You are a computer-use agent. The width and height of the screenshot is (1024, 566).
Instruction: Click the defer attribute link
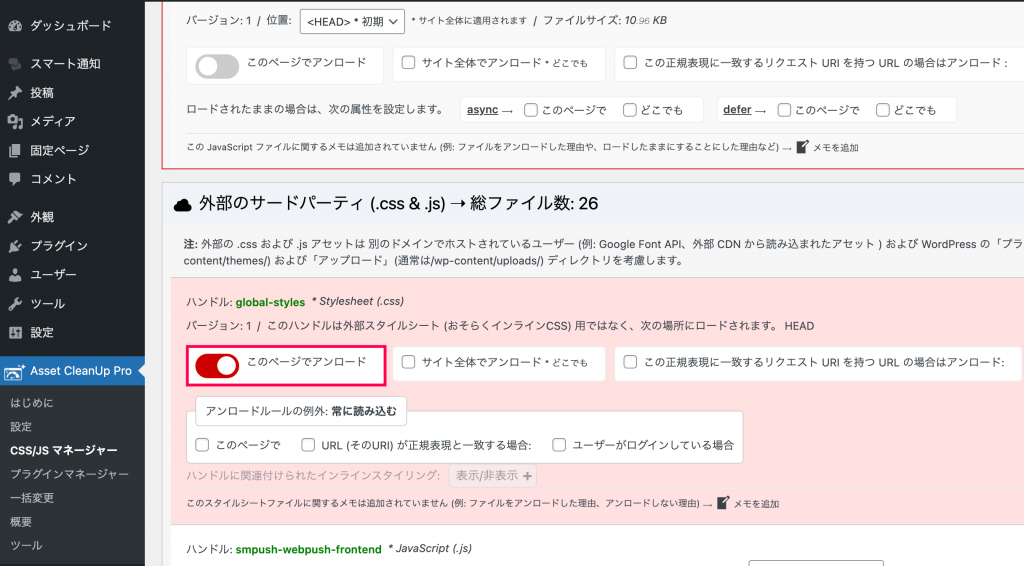click(737, 110)
